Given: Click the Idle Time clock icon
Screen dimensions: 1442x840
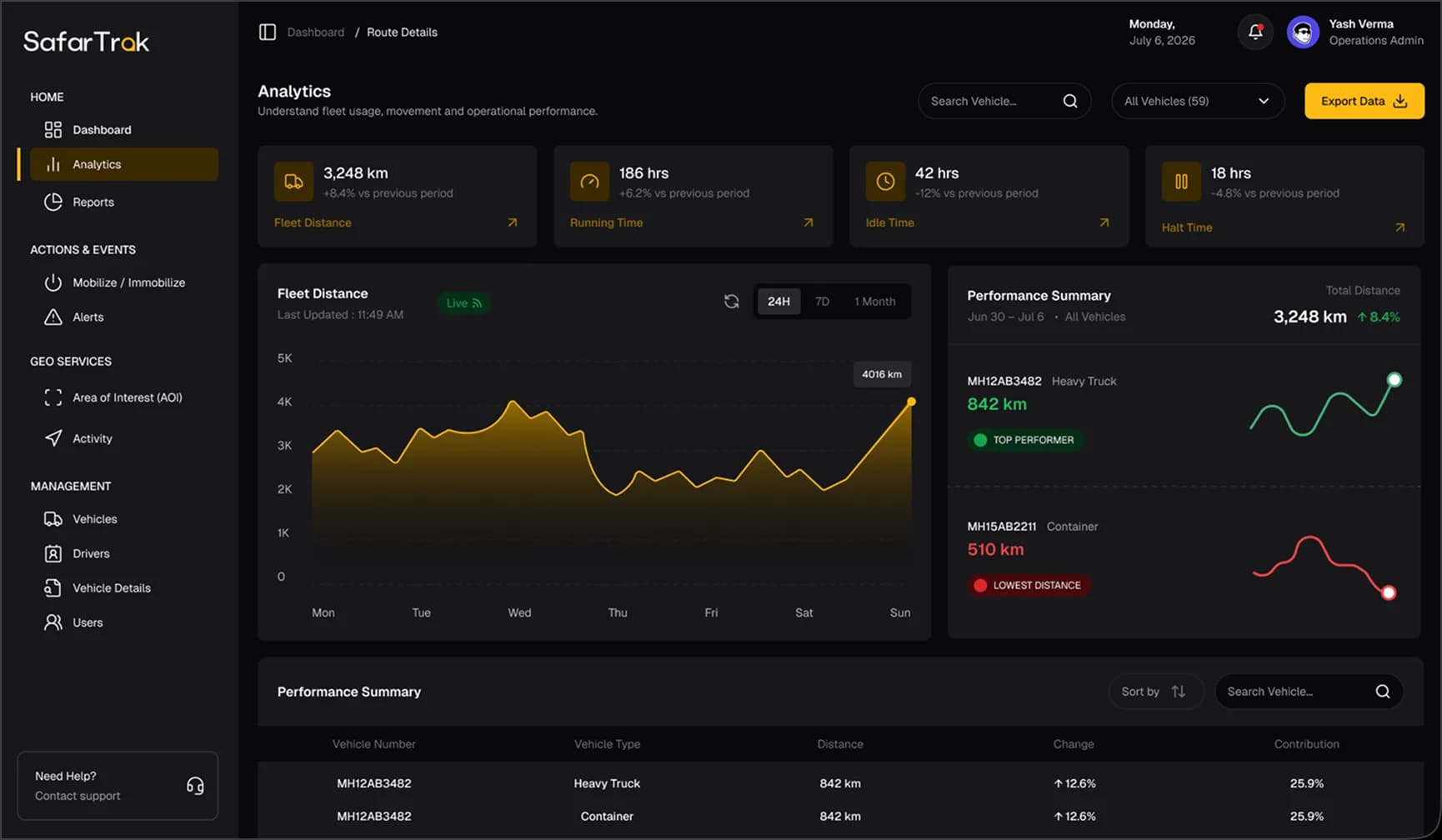Looking at the screenshot, I should tap(885, 182).
